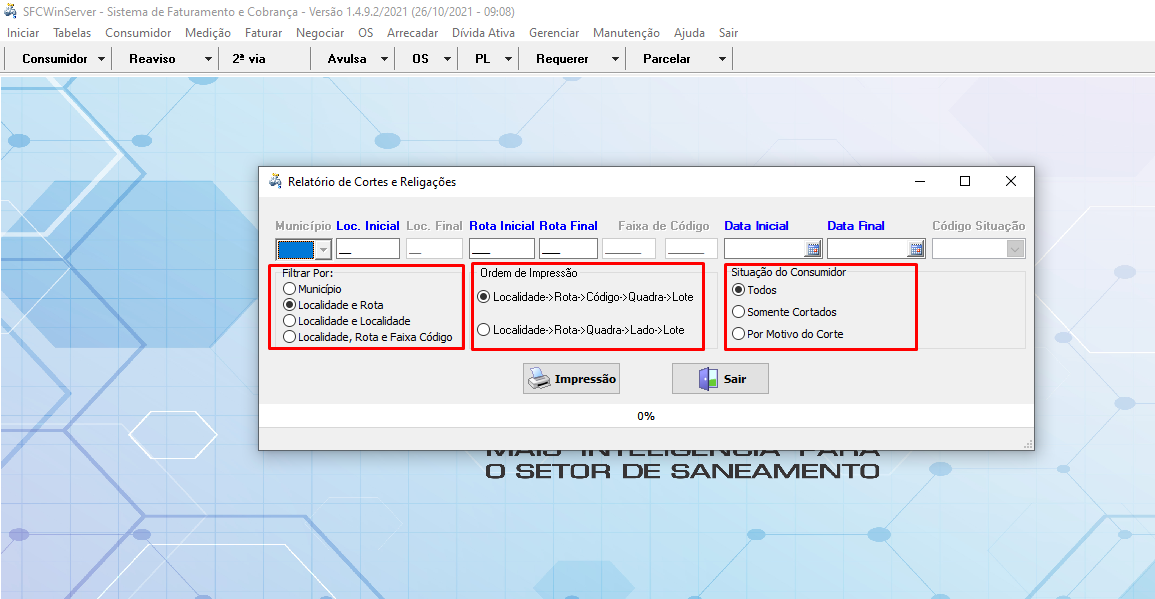Click the dialog title bar app icon
The image size is (1155, 599).
[x=275, y=182]
